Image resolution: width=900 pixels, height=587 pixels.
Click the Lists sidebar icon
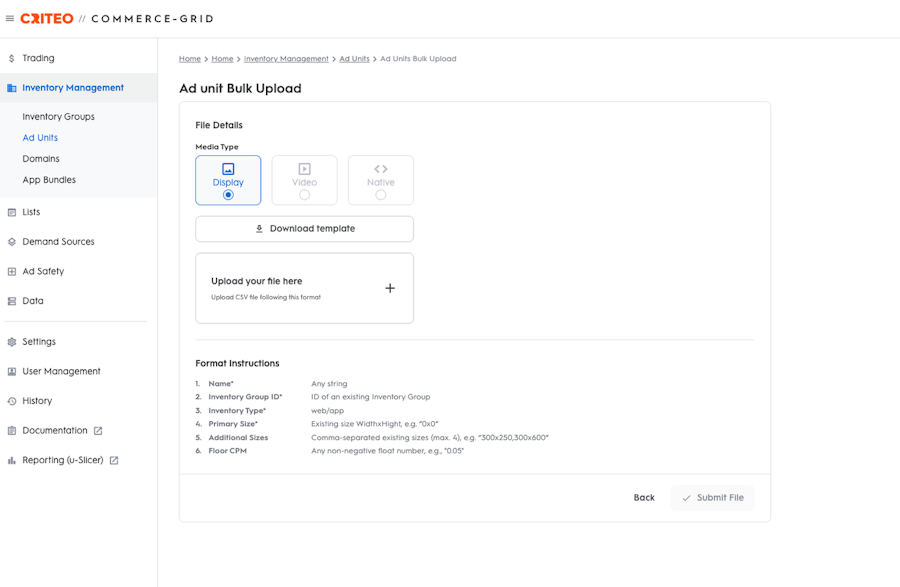coord(12,212)
